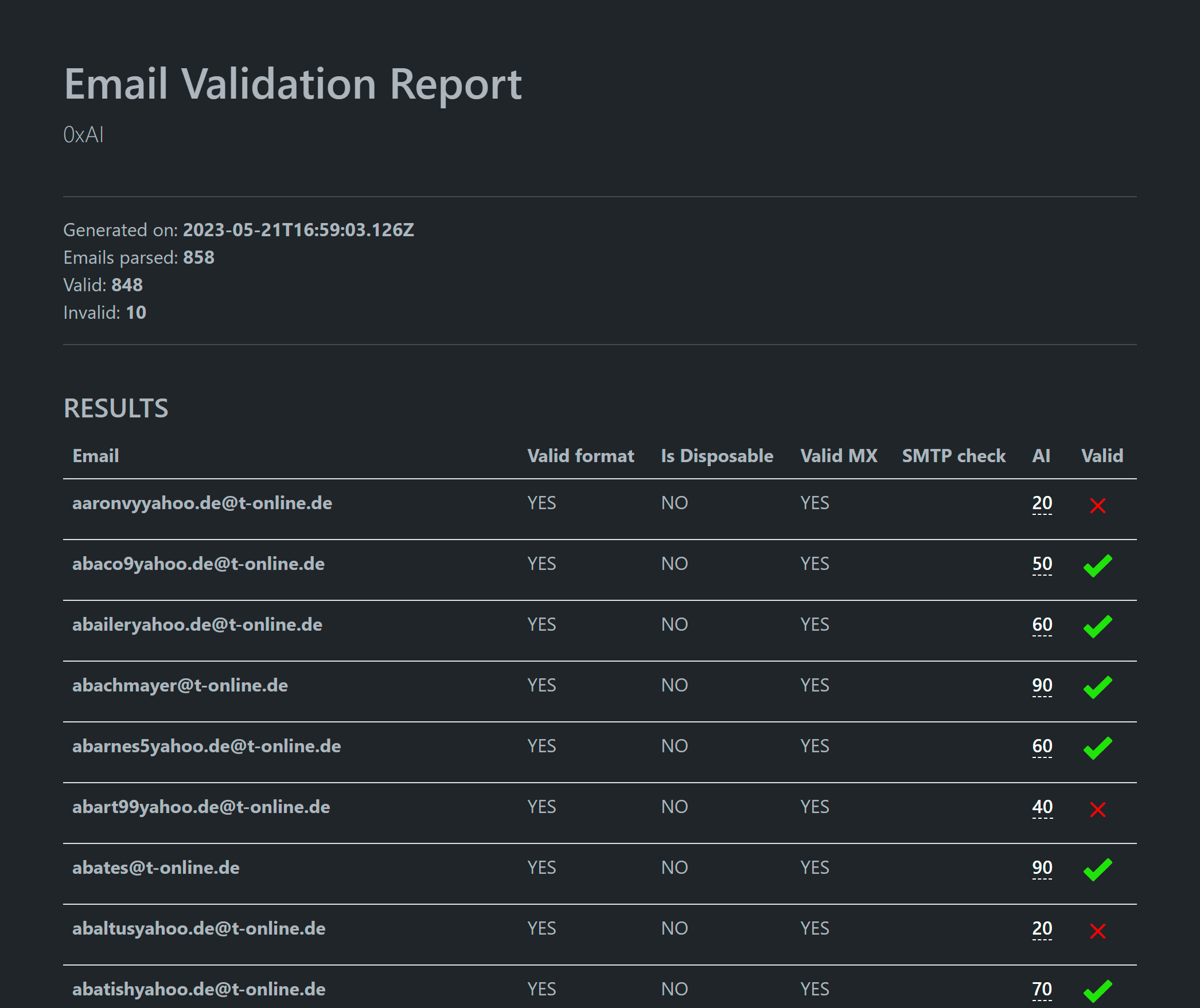Click AI score 50 for abaco9yahoo.de

tap(1042, 564)
